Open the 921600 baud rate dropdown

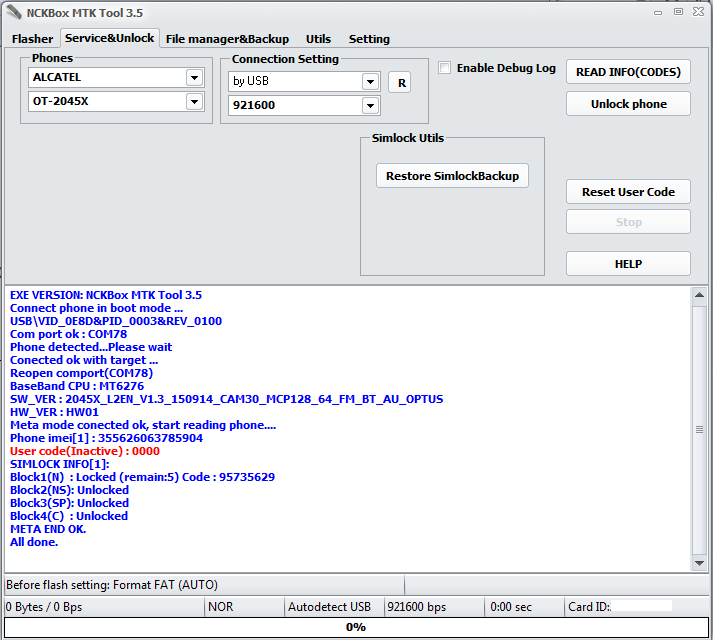(x=371, y=106)
